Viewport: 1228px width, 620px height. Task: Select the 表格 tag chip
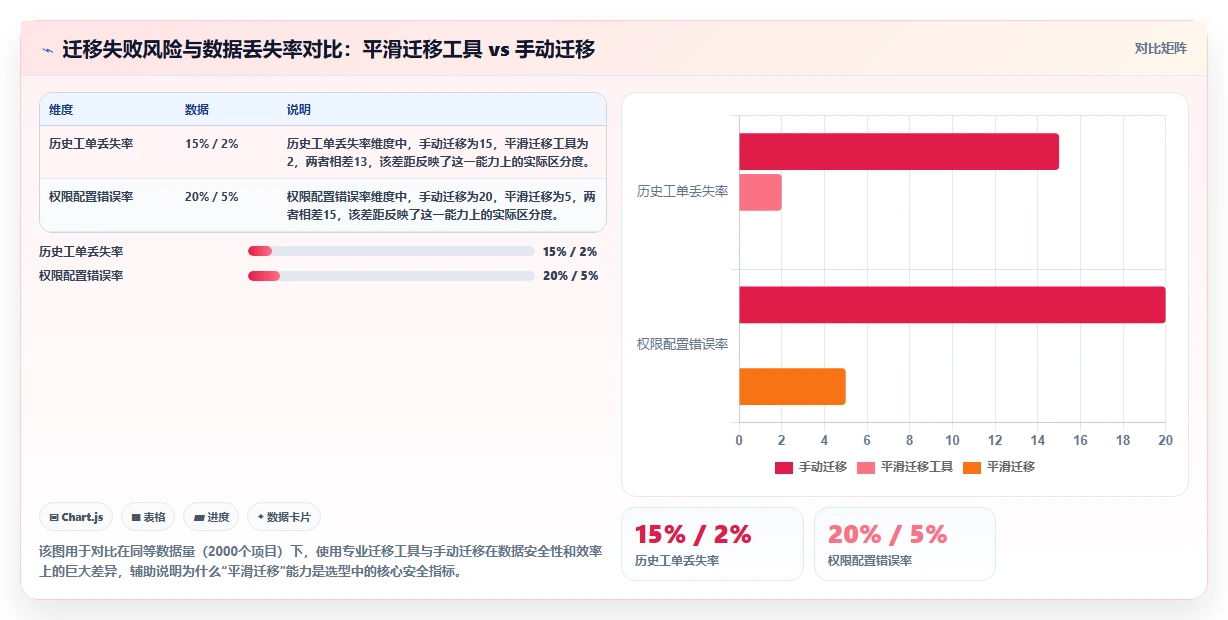coord(148,517)
